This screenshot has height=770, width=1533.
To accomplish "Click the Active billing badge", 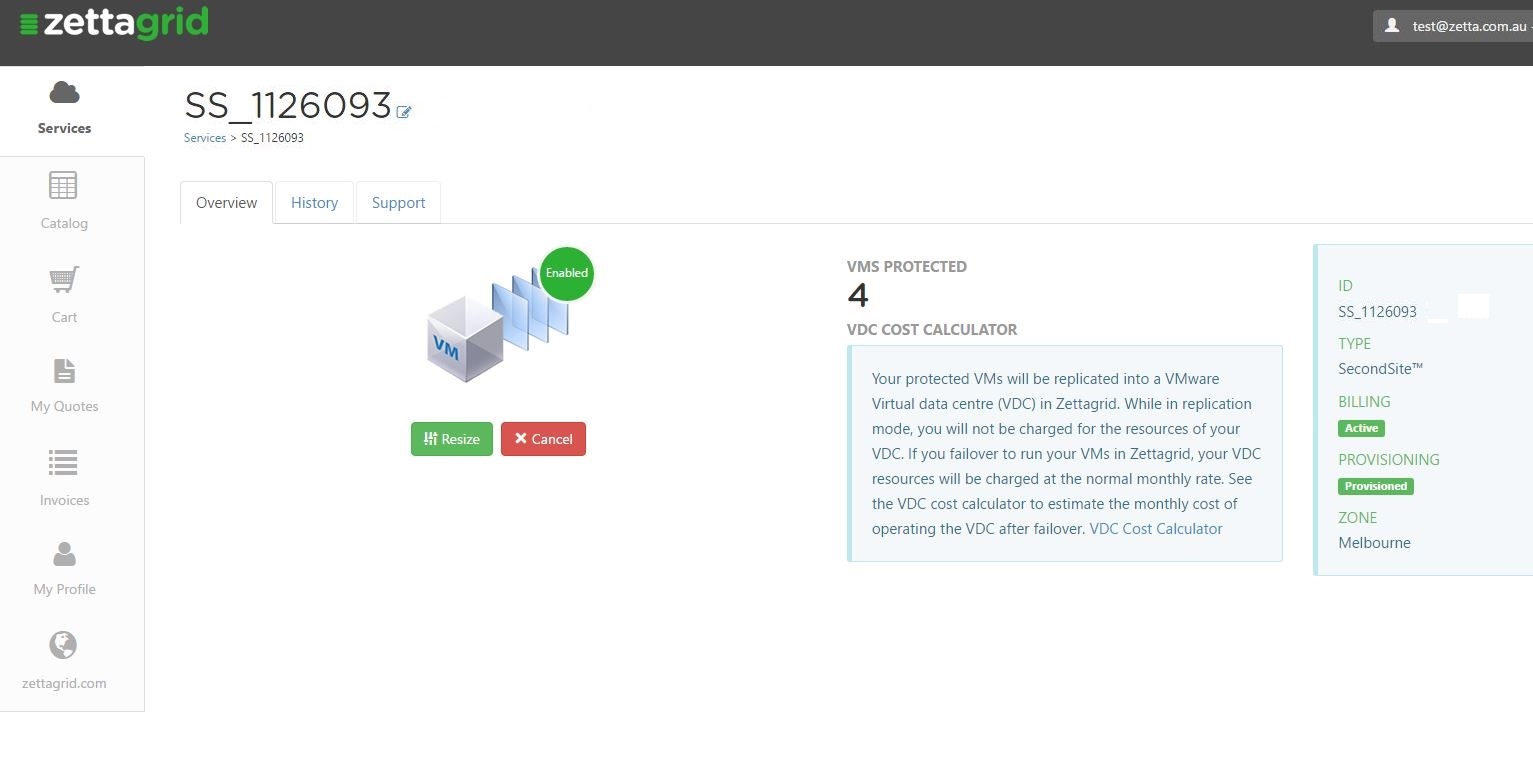I will (1361, 428).
